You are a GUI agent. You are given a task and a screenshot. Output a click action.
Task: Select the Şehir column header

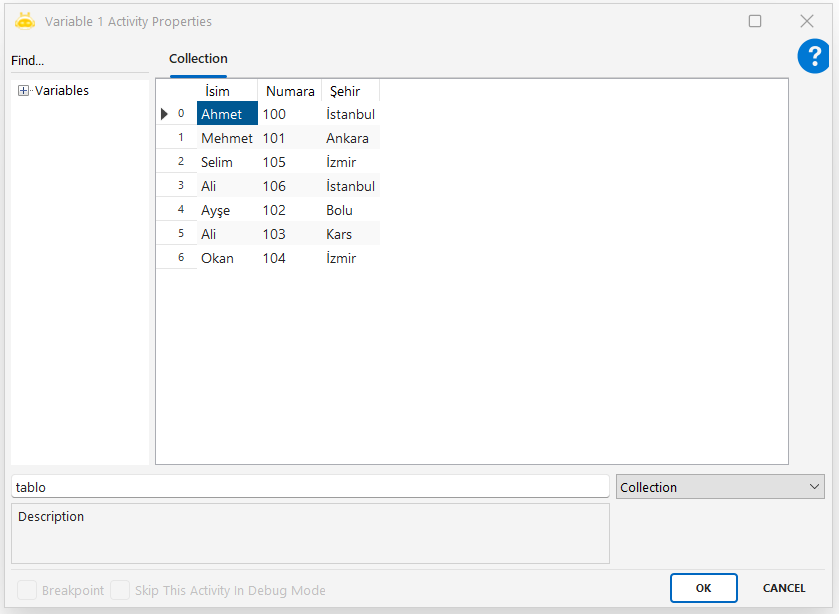(349, 91)
